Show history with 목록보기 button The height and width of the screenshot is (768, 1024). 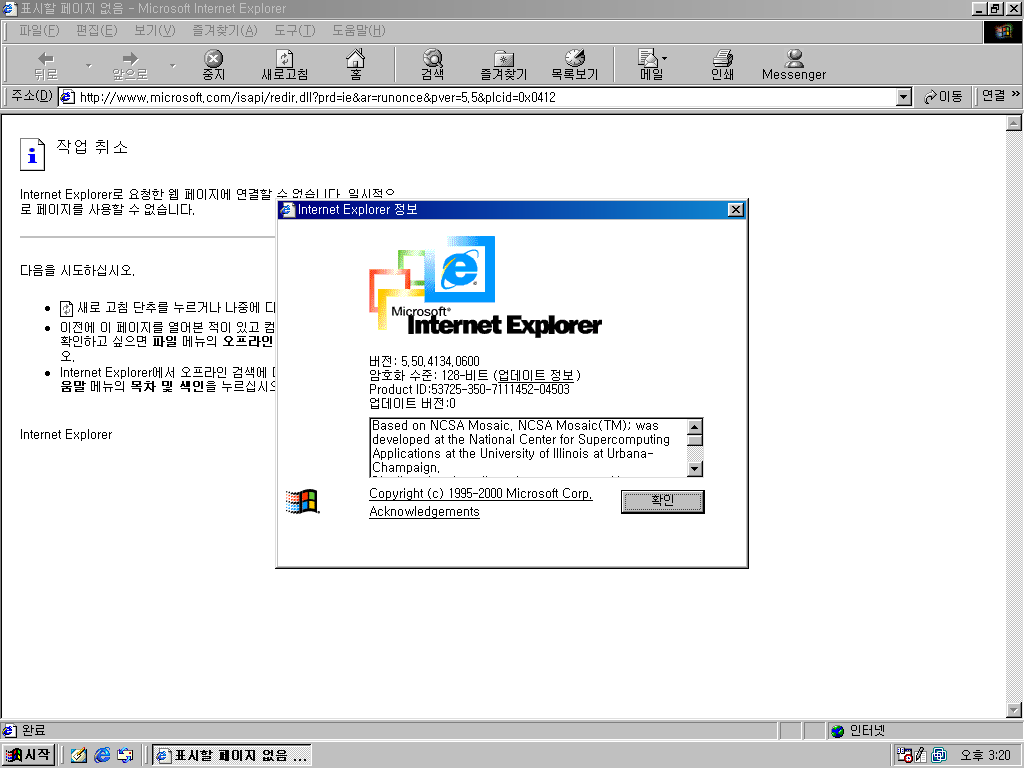(x=575, y=65)
